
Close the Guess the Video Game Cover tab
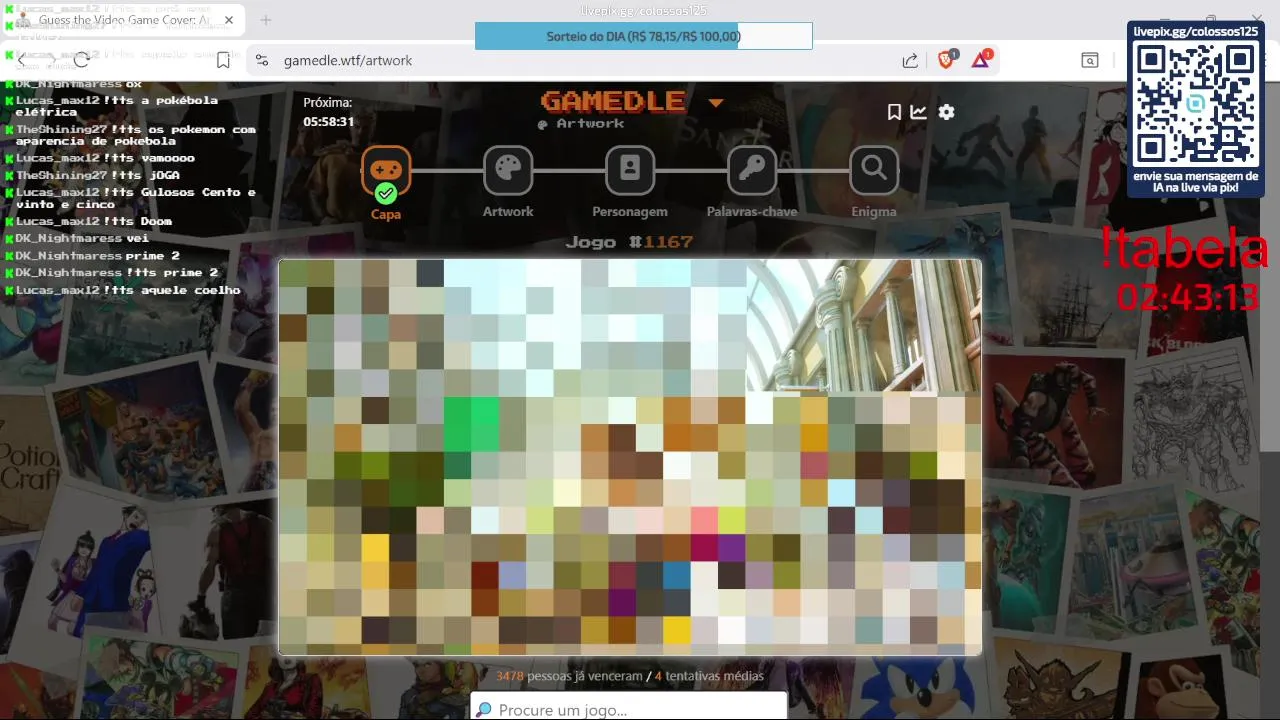click(x=229, y=20)
